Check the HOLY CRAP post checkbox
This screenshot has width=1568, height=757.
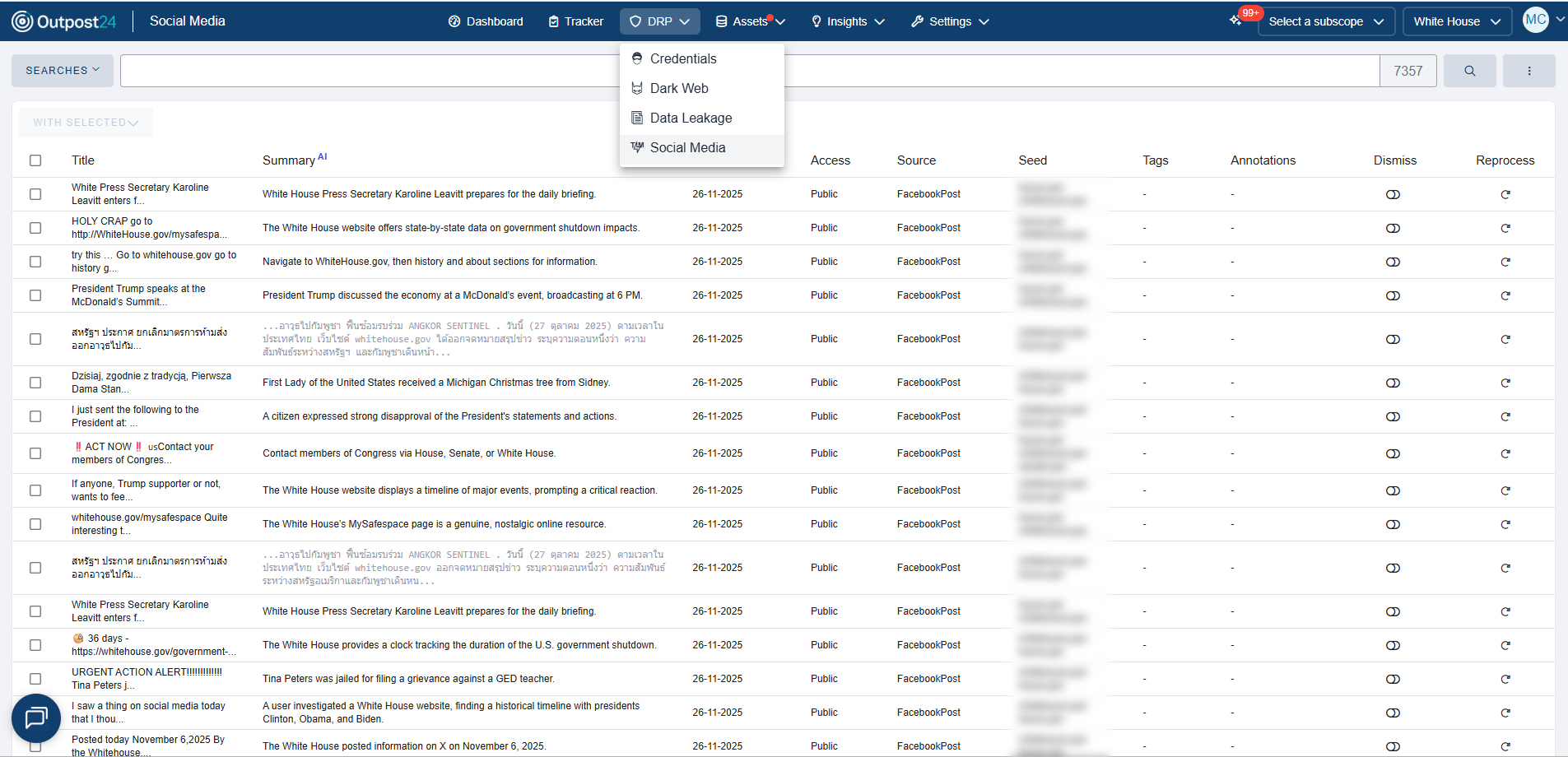click(35, 228)
